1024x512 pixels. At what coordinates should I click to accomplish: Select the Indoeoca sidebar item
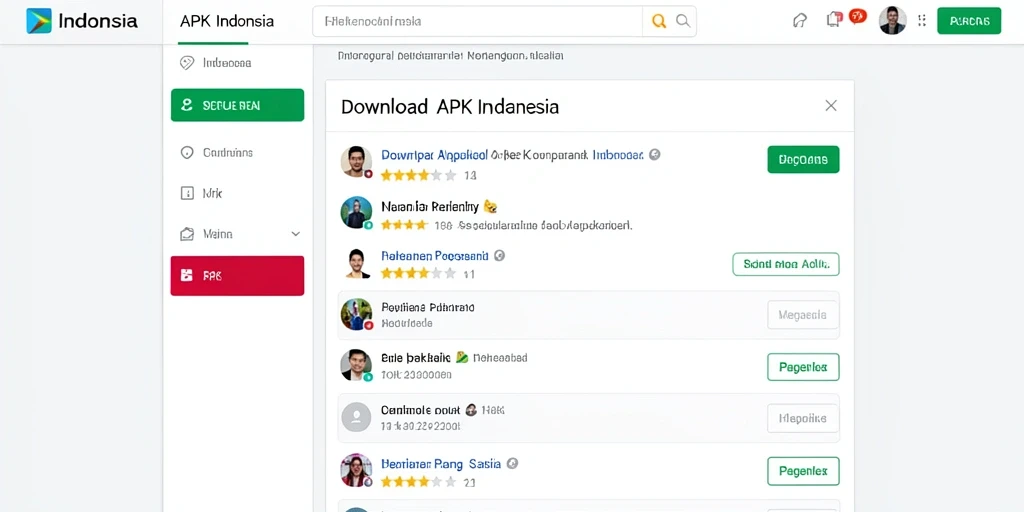point(237,63)
